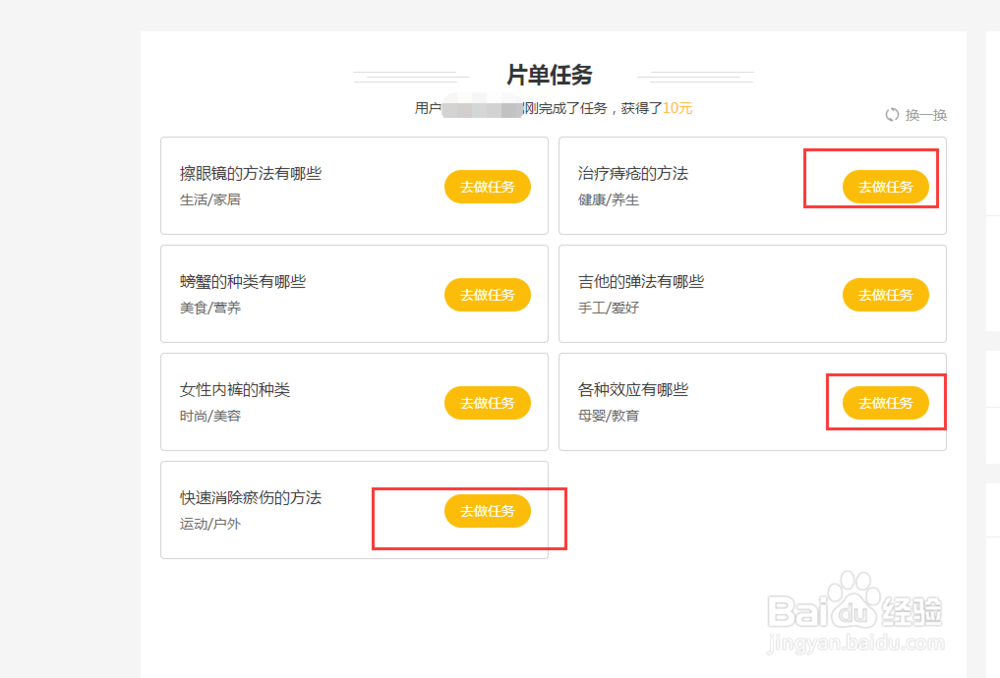Viewport: 1000px width, 678px height.
Task: Click 去做任务 for 女性内裤的种类
Action: coord(487,403)
